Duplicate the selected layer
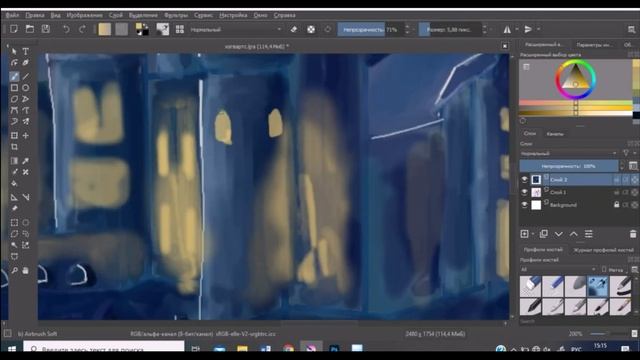This screenshot has width=640, height=360. coord(543,234)
